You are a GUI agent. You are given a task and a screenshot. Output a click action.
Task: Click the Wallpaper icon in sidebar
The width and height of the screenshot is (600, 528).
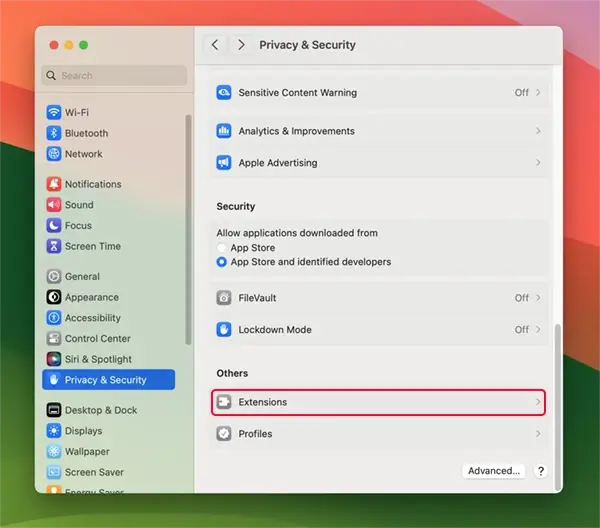(54, 451)
